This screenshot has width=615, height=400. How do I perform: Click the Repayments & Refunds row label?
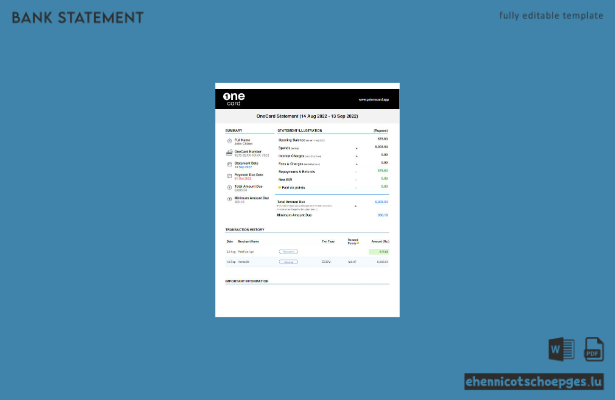click(297, 172)
